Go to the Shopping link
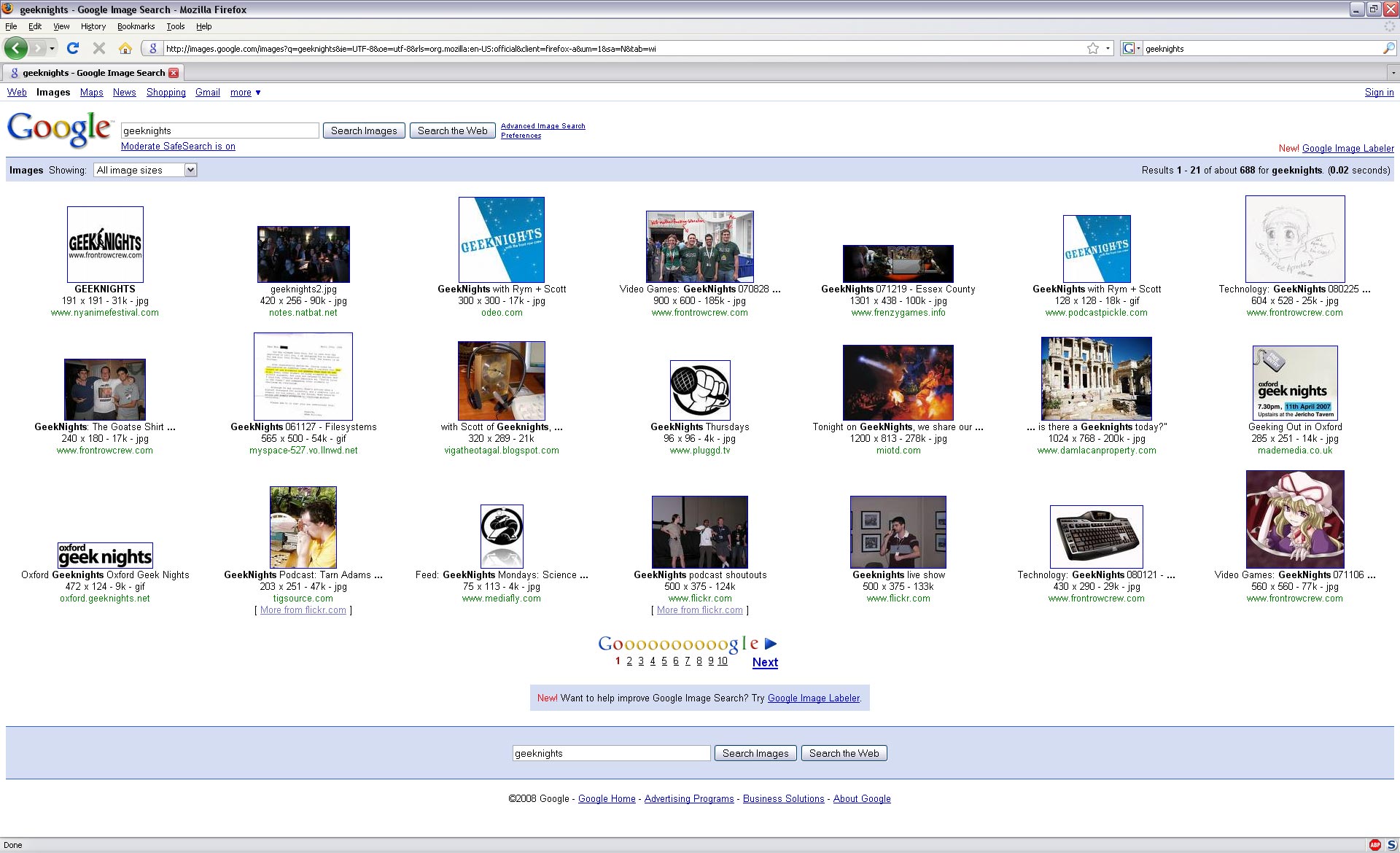The image size is (1400, 853). pyautogui.click(x=166, y=93)
